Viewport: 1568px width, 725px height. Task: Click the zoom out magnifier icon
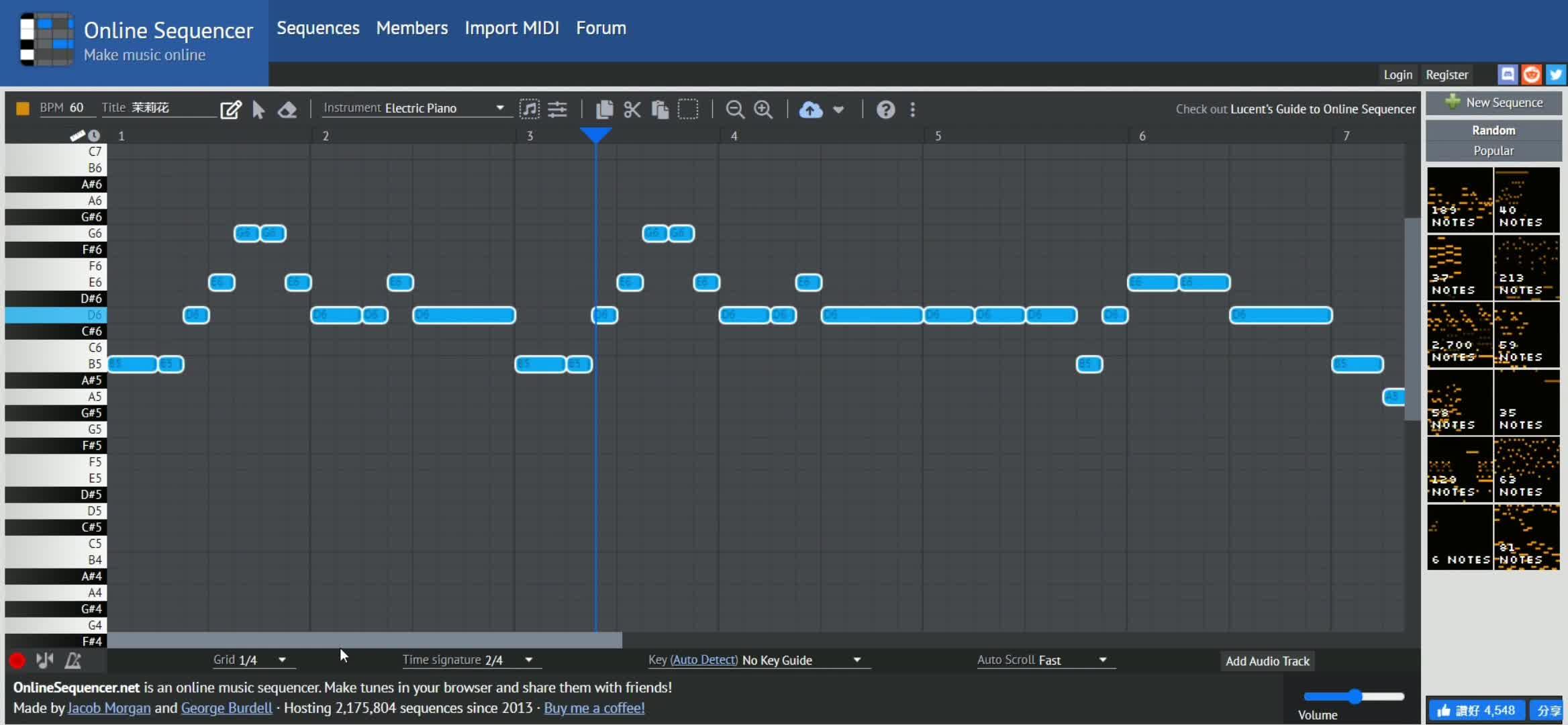point(734,109)
